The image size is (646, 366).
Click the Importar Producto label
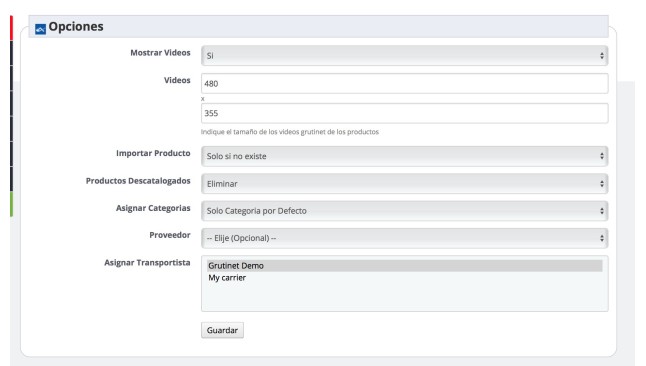[x=153, y=153]
